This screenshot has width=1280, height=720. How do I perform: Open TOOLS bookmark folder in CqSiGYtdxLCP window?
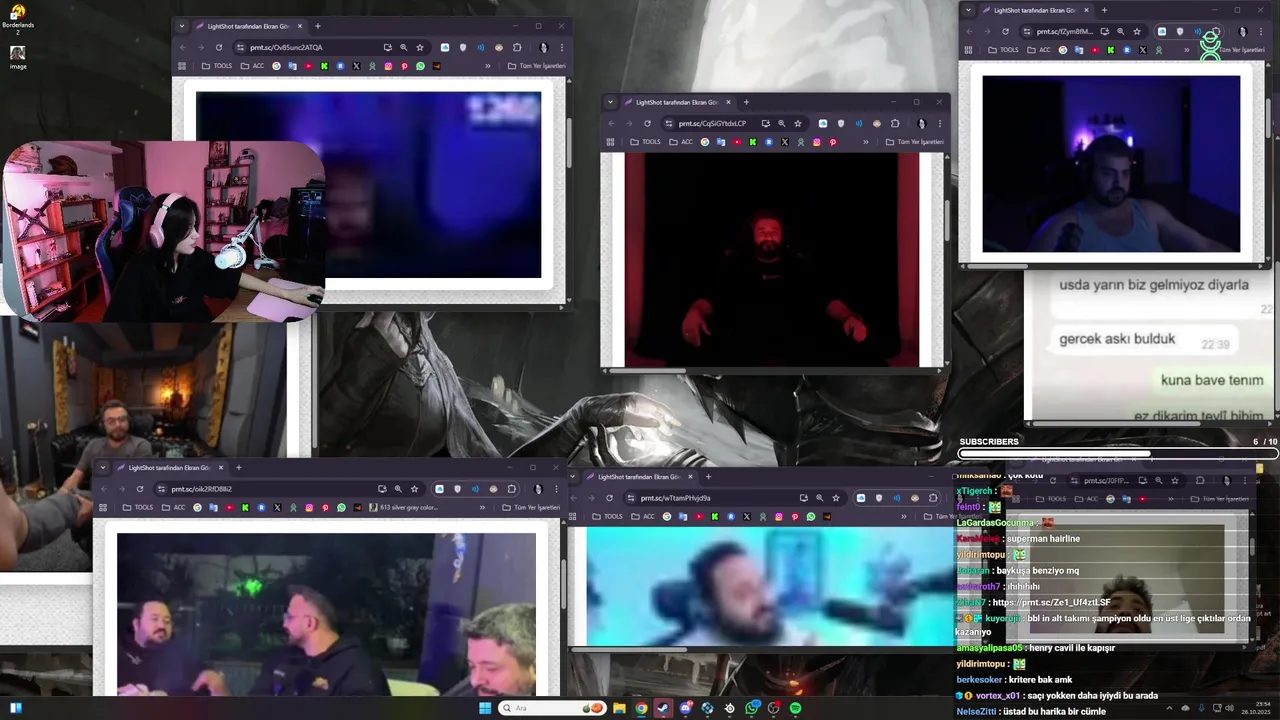[645, 142]
